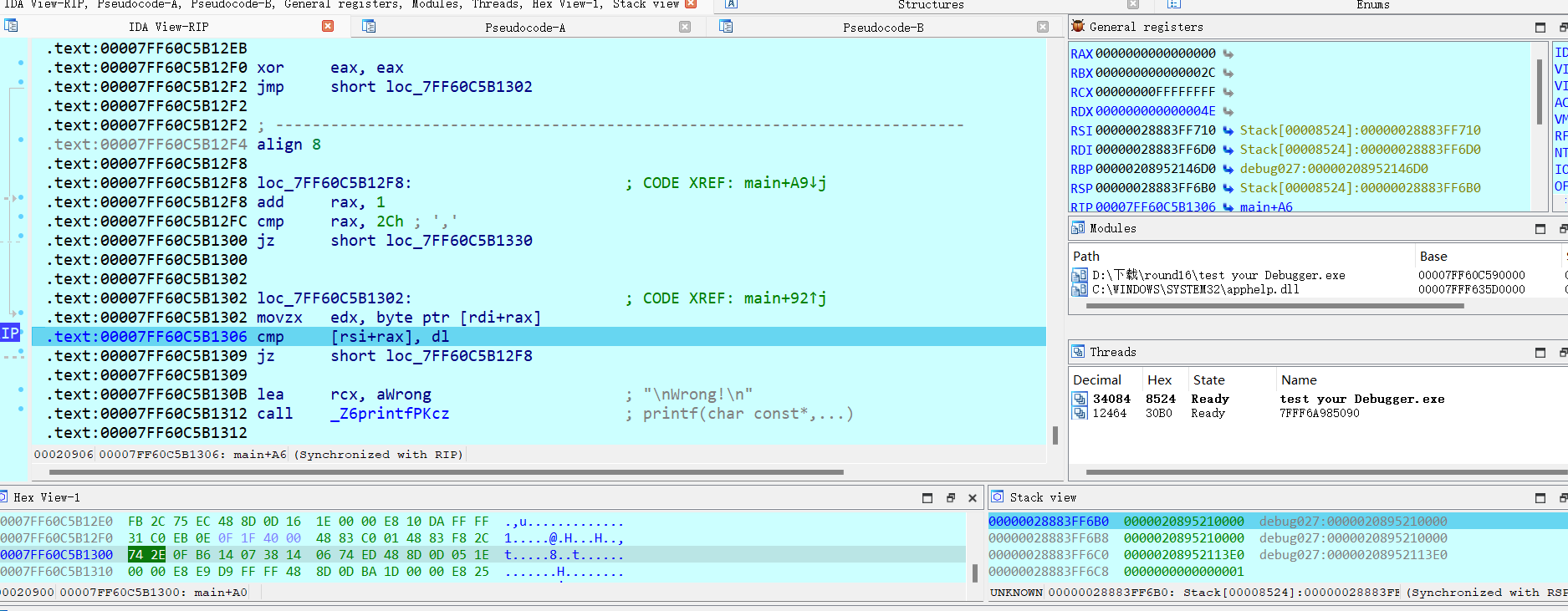Click the Structures tab icon
This screenshot has width=1568, height=611.
pos(731,4)
